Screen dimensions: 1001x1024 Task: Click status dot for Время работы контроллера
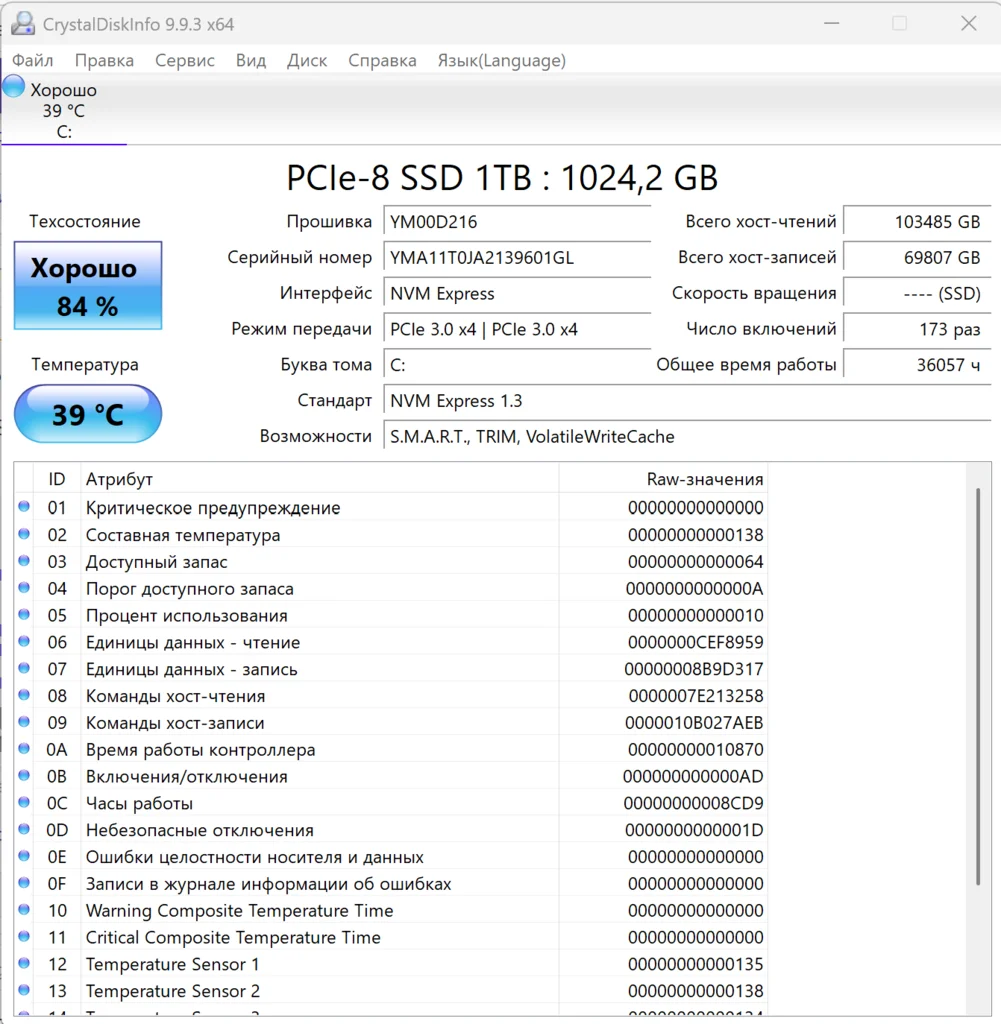[x=24, y=749]
